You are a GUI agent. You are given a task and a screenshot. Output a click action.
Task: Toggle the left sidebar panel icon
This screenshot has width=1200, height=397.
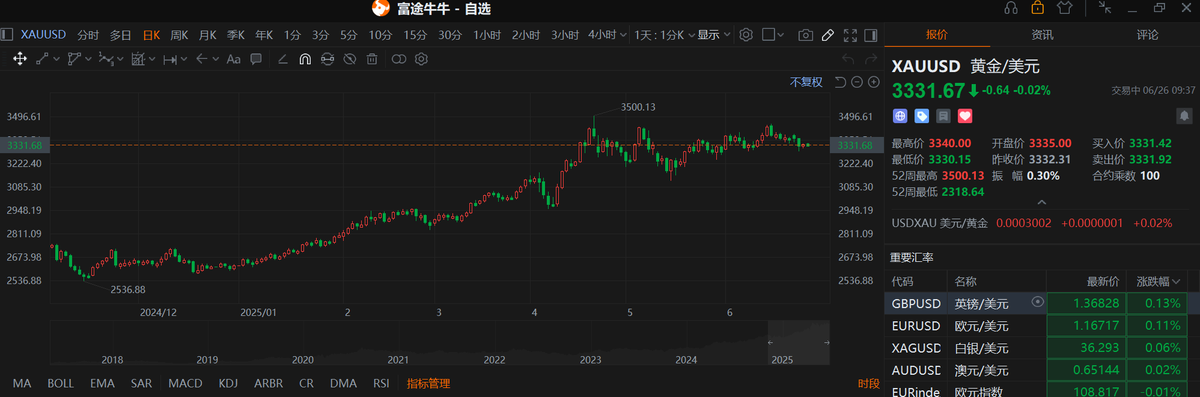tap(7, 35)
